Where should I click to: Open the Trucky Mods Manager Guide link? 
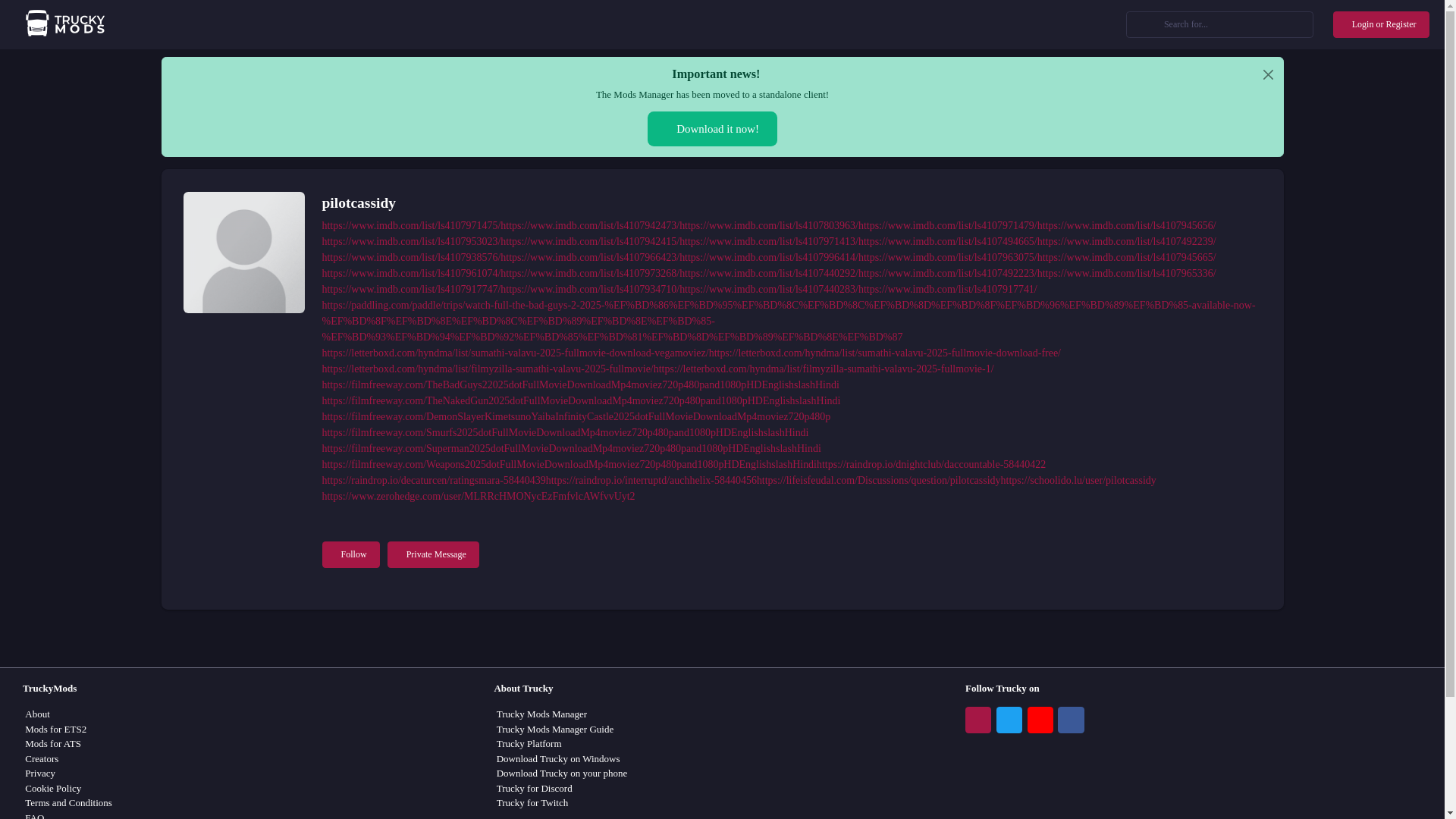(x=555, y=730)
